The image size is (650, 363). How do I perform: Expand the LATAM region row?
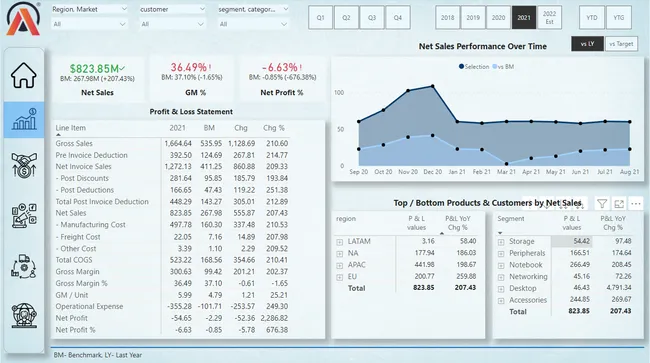pyautogui.click(x=340, y=242)
